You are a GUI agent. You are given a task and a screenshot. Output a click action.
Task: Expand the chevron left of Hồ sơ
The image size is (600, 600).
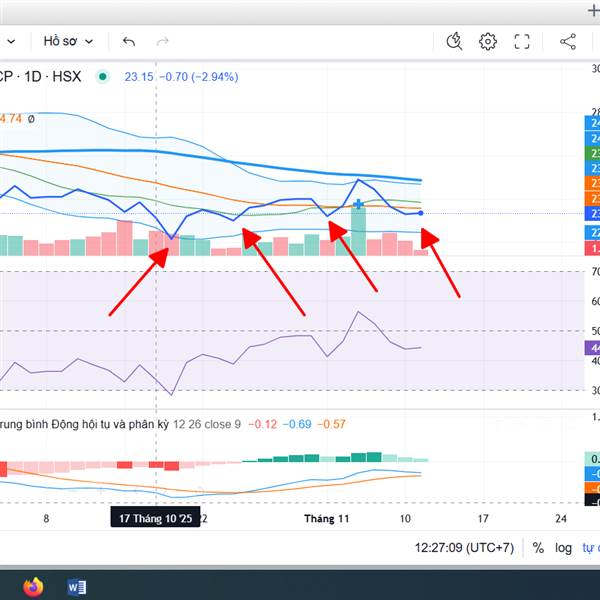point(11,41)
